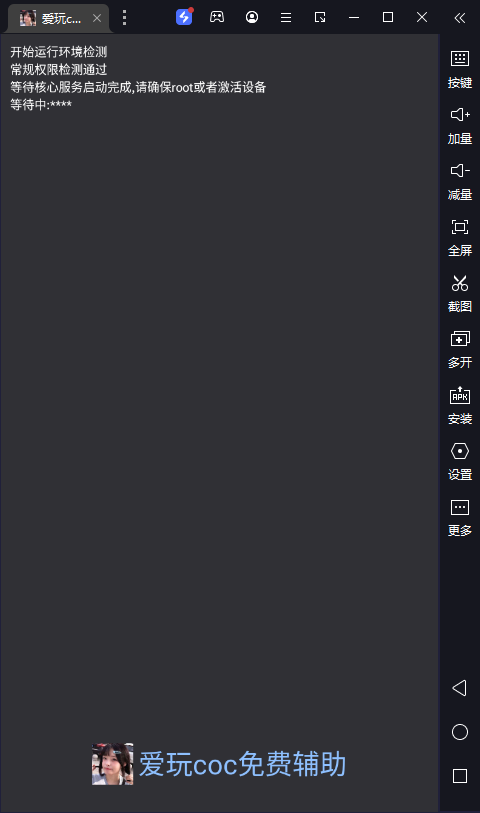Image resolution: width=480 pixels, height=813 pixels.
Task: Open the three-dot tab options menu
Action: click(x=124, y=18)
